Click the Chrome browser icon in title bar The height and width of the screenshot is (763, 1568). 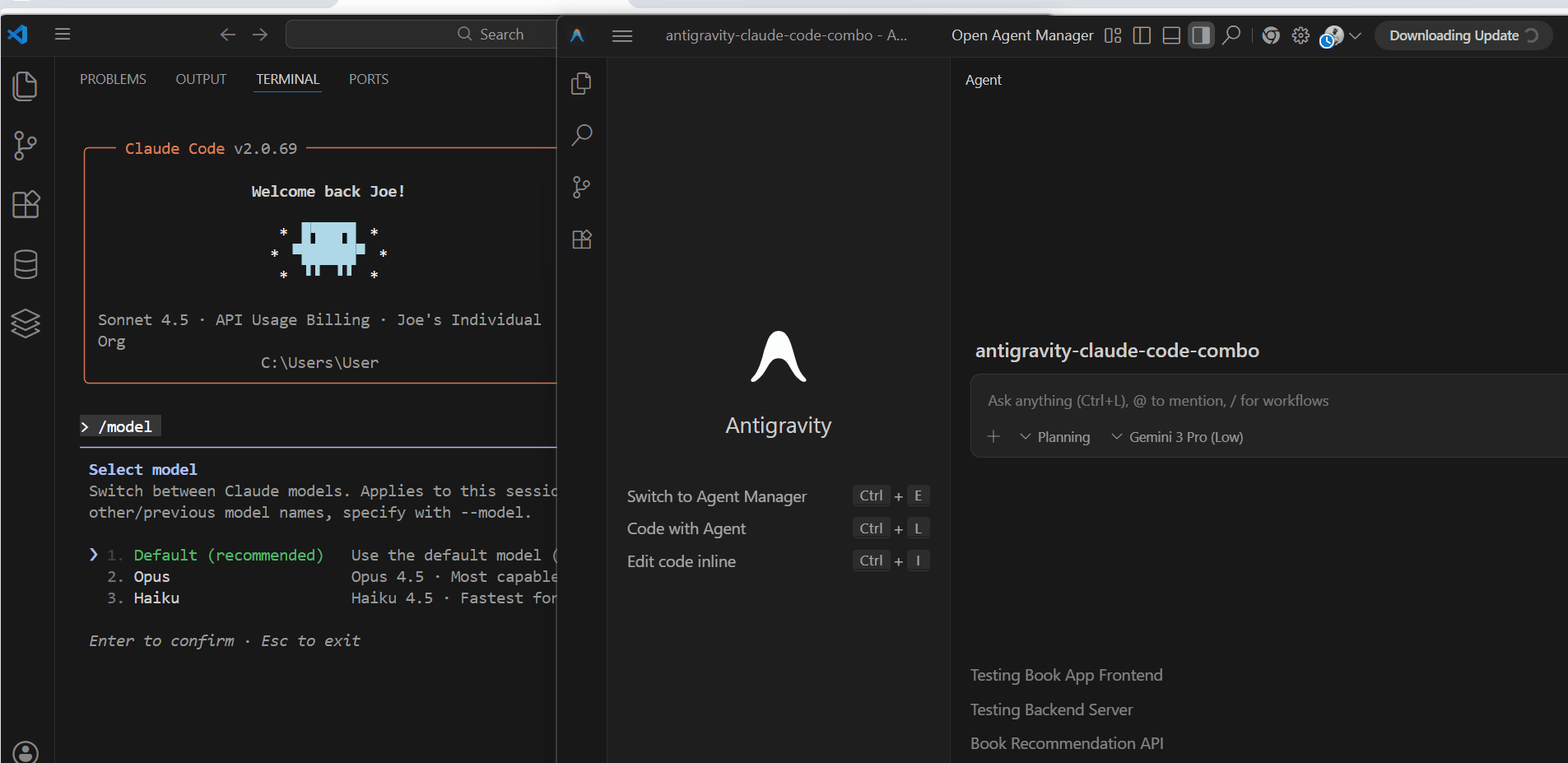[x=1271, y=35]
